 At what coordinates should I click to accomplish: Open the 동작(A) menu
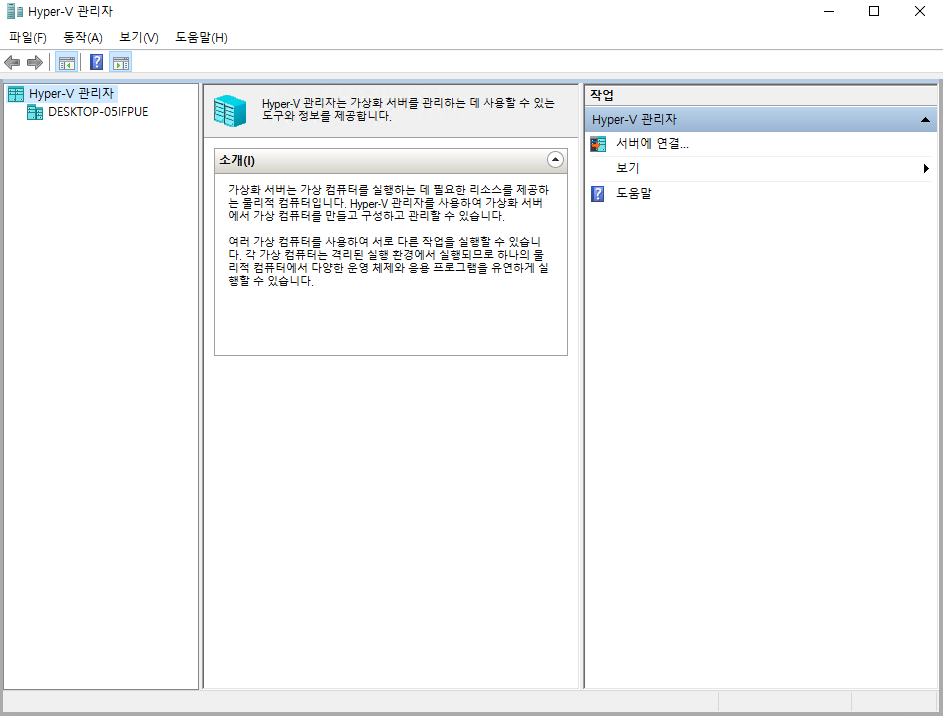(x=83, y=37)
